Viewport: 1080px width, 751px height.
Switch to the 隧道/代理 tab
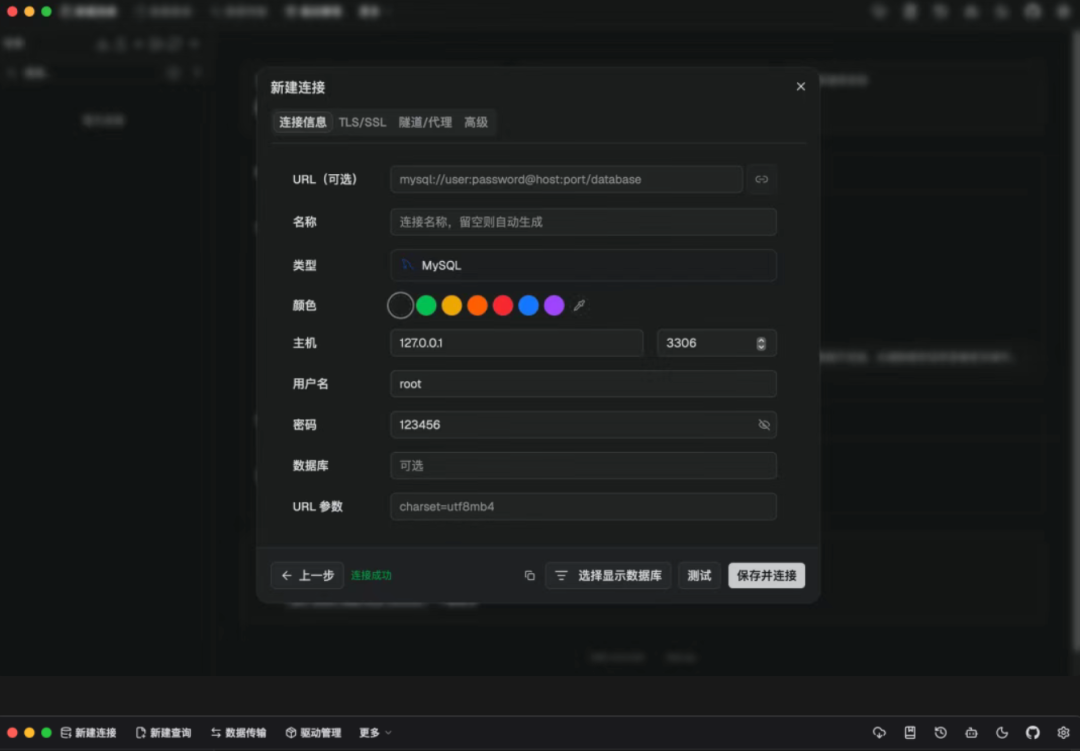click(x=425, y=123)
